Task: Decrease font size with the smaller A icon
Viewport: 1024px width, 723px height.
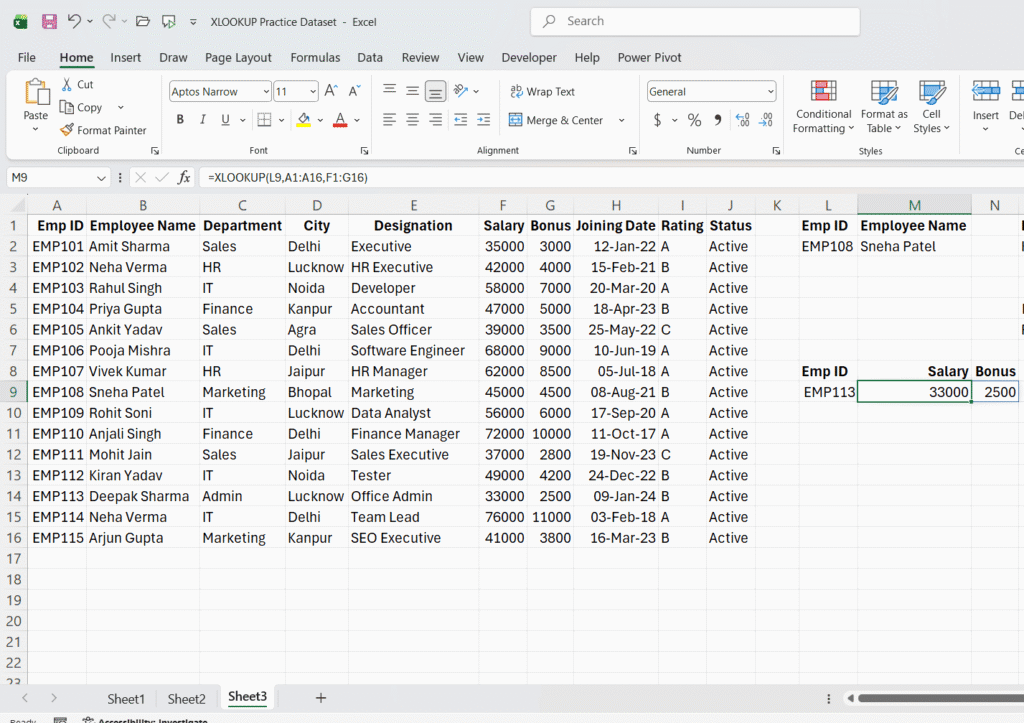Action: (x=354, y=91)
